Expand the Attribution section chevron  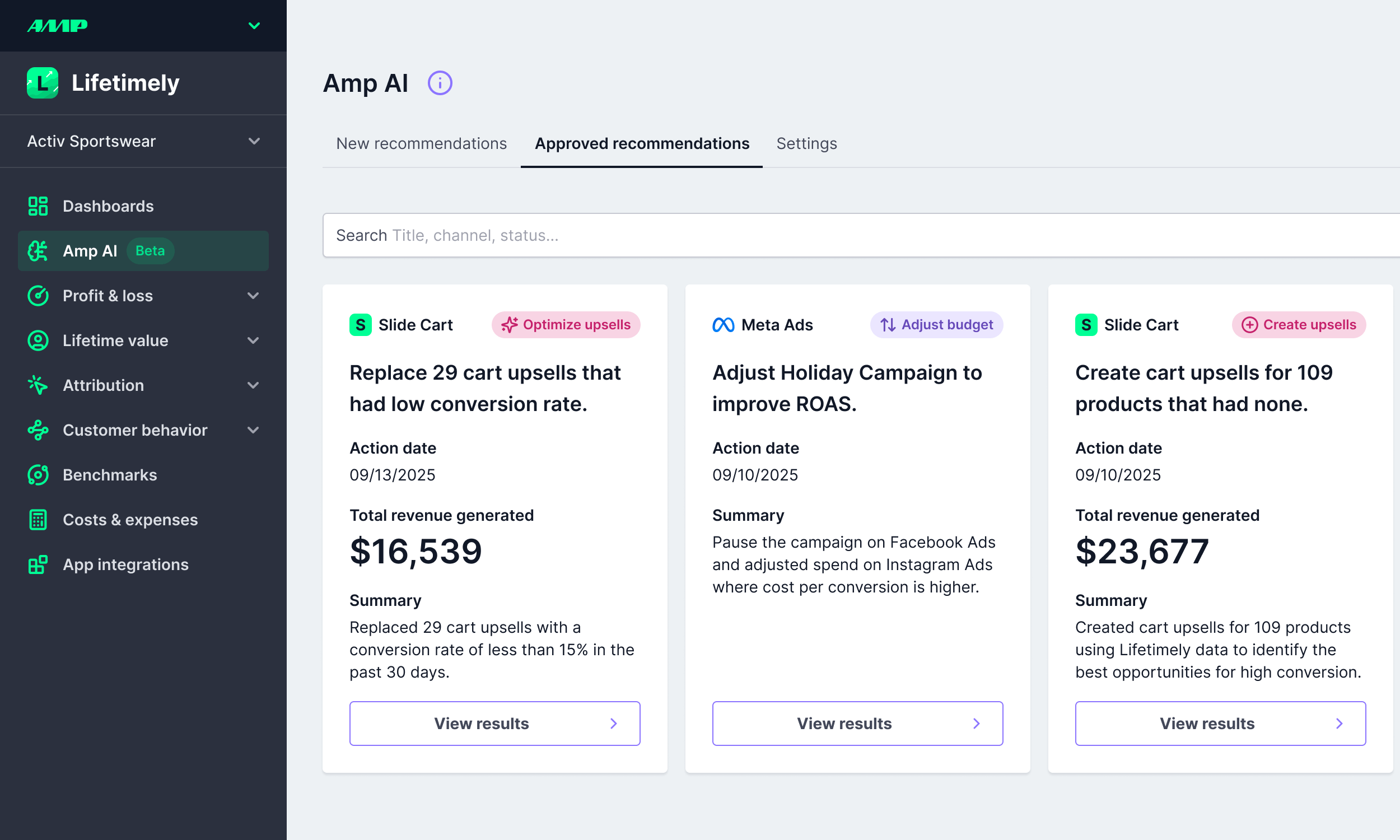pos(253,385)
